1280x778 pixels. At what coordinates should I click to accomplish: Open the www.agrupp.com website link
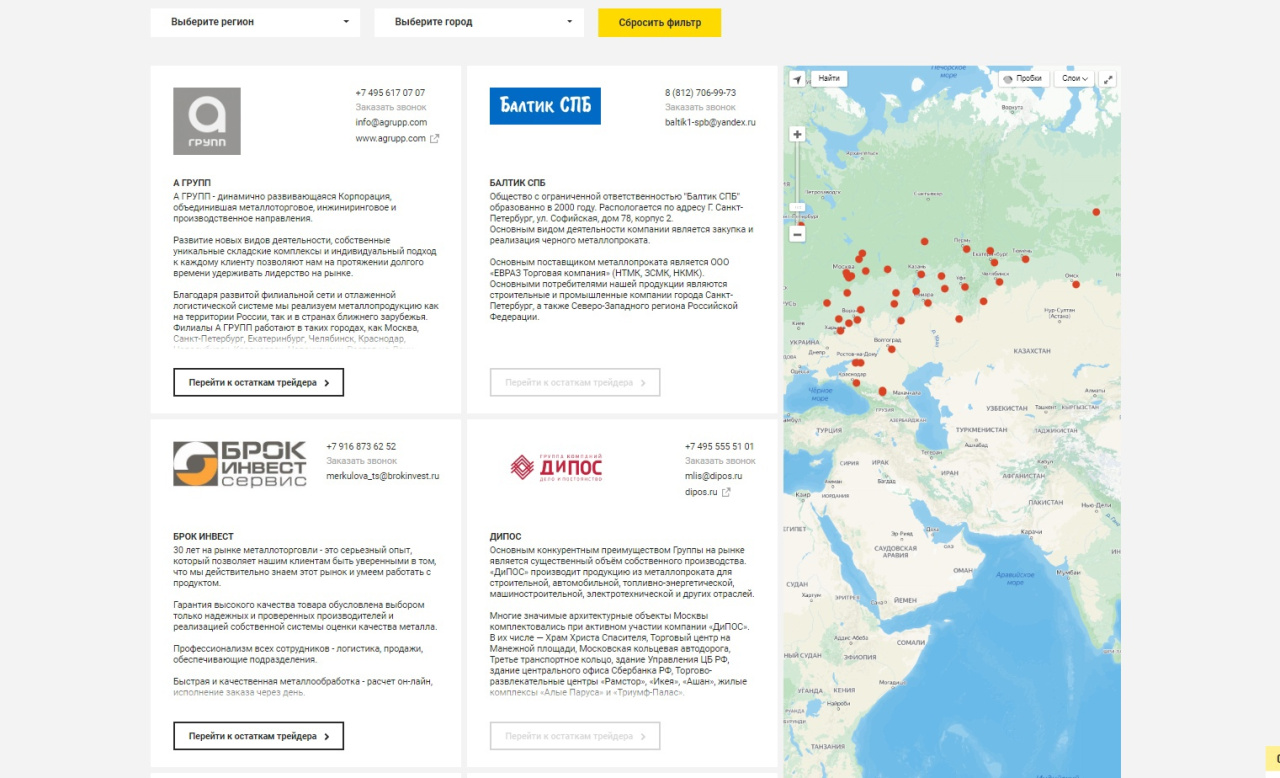[390, 139]
